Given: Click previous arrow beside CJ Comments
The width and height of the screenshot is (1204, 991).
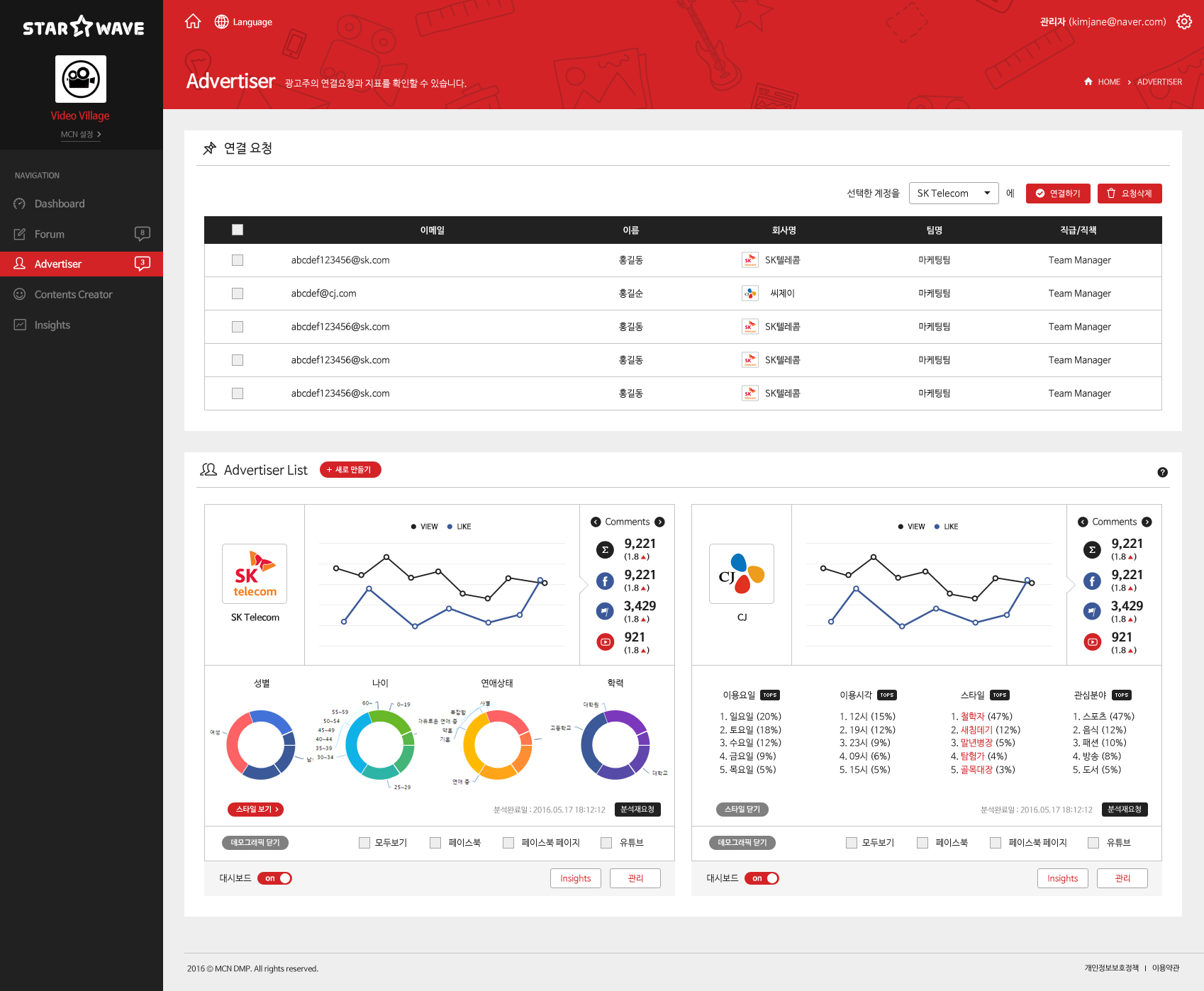Looking at the screenshot, I should click(x=1083, y=522).
